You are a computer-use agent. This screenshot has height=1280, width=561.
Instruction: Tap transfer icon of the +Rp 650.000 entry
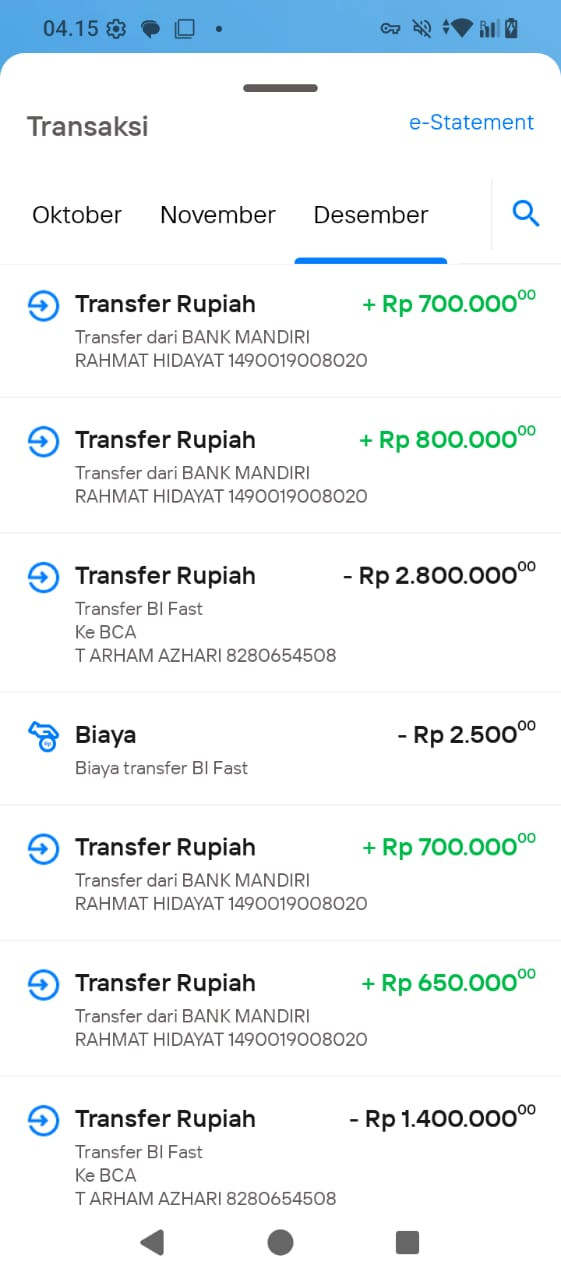point(43,984)
